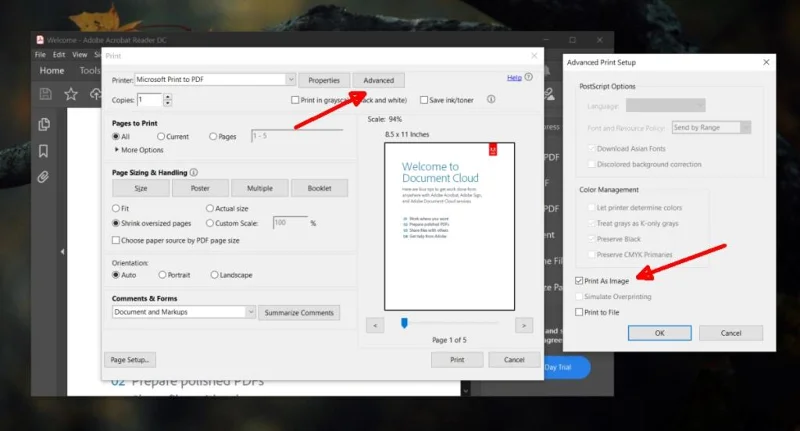Click OK in Advanced Print Setup
This screenshot has width=800, height=431.
pos(660,333)
